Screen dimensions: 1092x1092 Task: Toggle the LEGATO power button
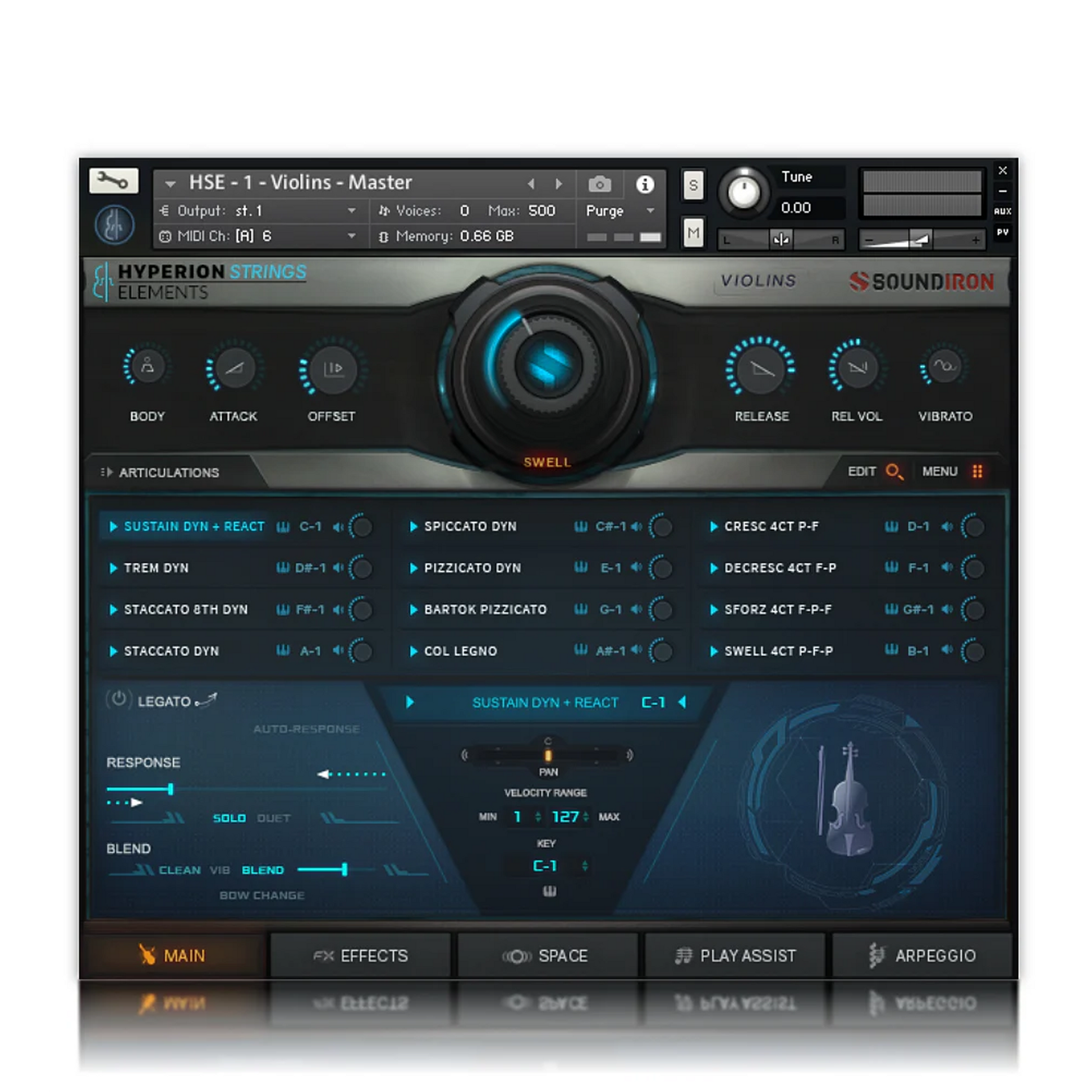(119, 700)
